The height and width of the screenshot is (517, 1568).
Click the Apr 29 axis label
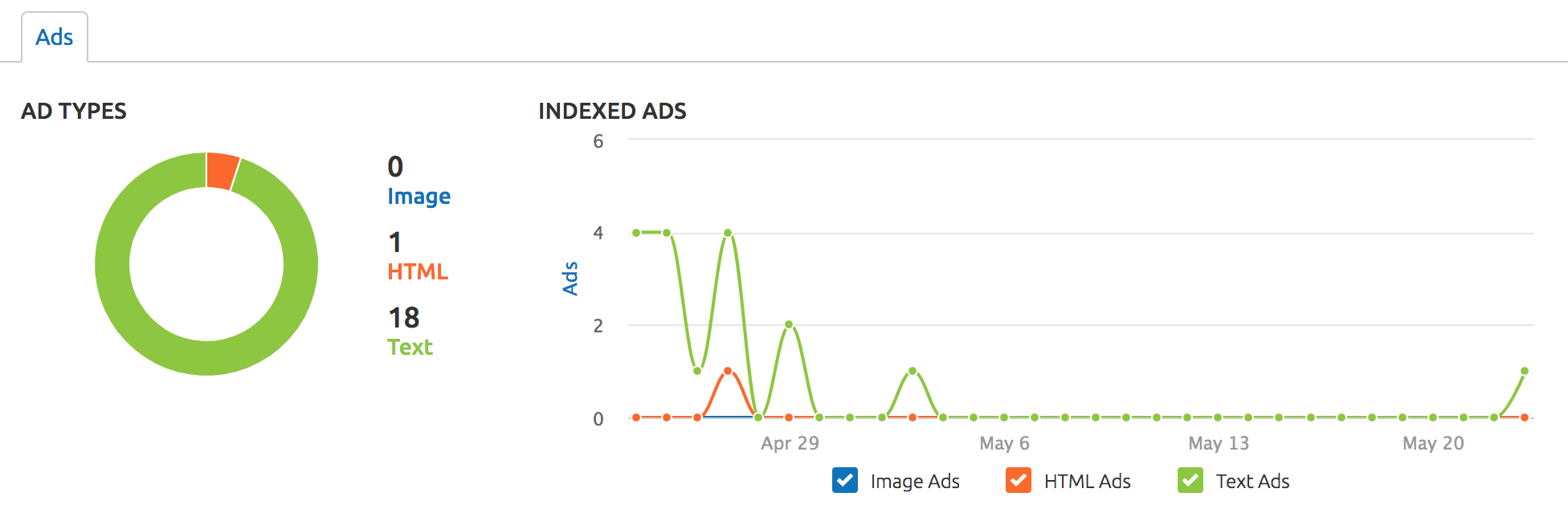click(x=790, y=443)
